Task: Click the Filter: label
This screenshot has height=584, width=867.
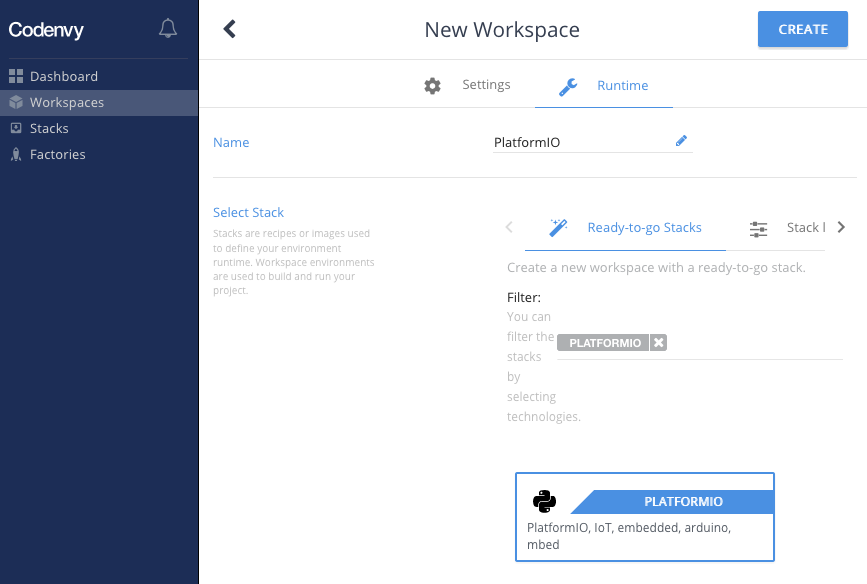Action: pyautogui.click(x=524, y=298)
